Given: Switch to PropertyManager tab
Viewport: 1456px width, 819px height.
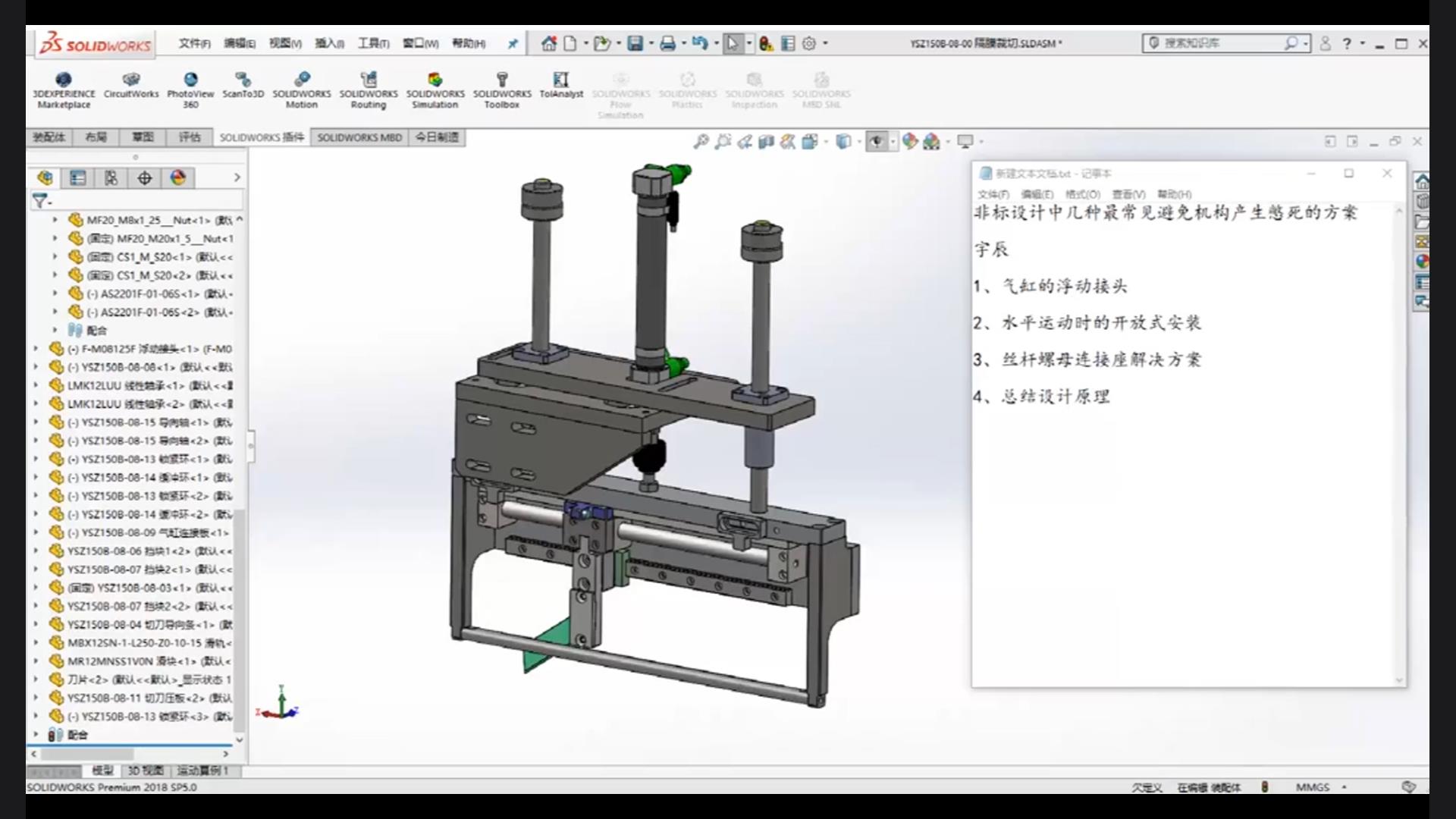Looking at the screenshot, I should pos(77,177).
